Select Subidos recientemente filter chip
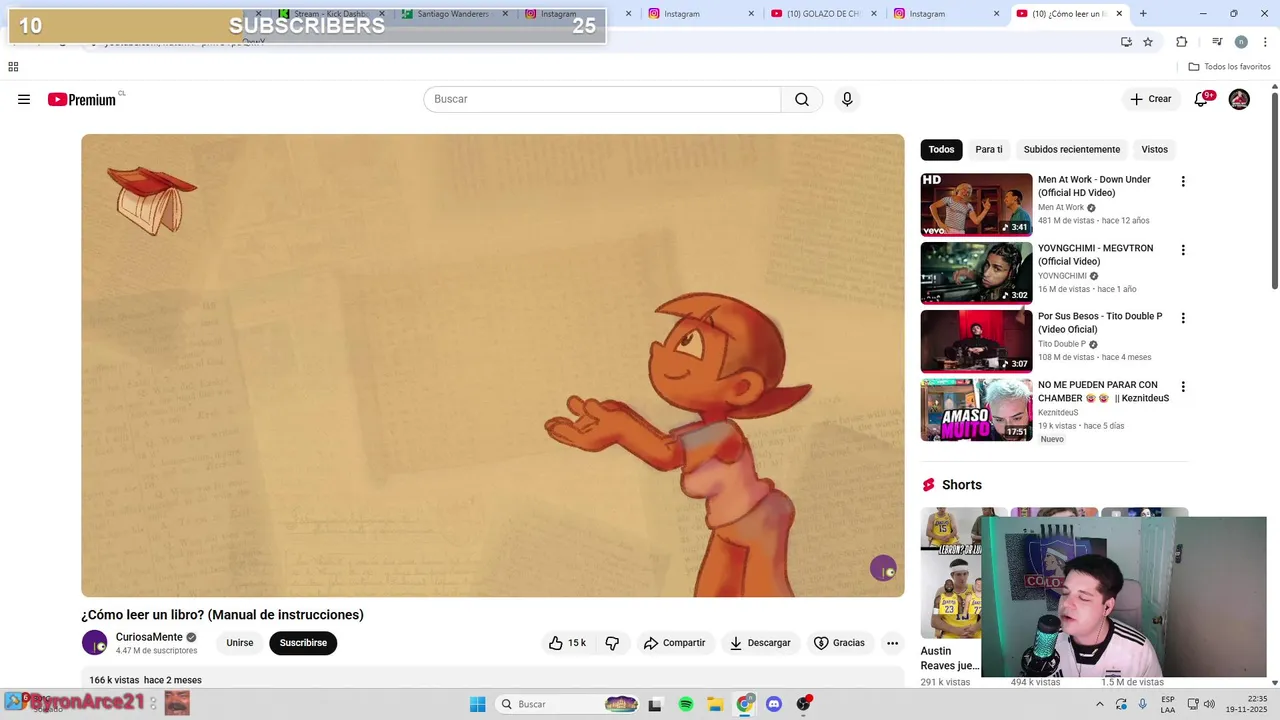The height and width of the screenshot is (720, 1280). pyautogui.click(x=1072, y=149)
